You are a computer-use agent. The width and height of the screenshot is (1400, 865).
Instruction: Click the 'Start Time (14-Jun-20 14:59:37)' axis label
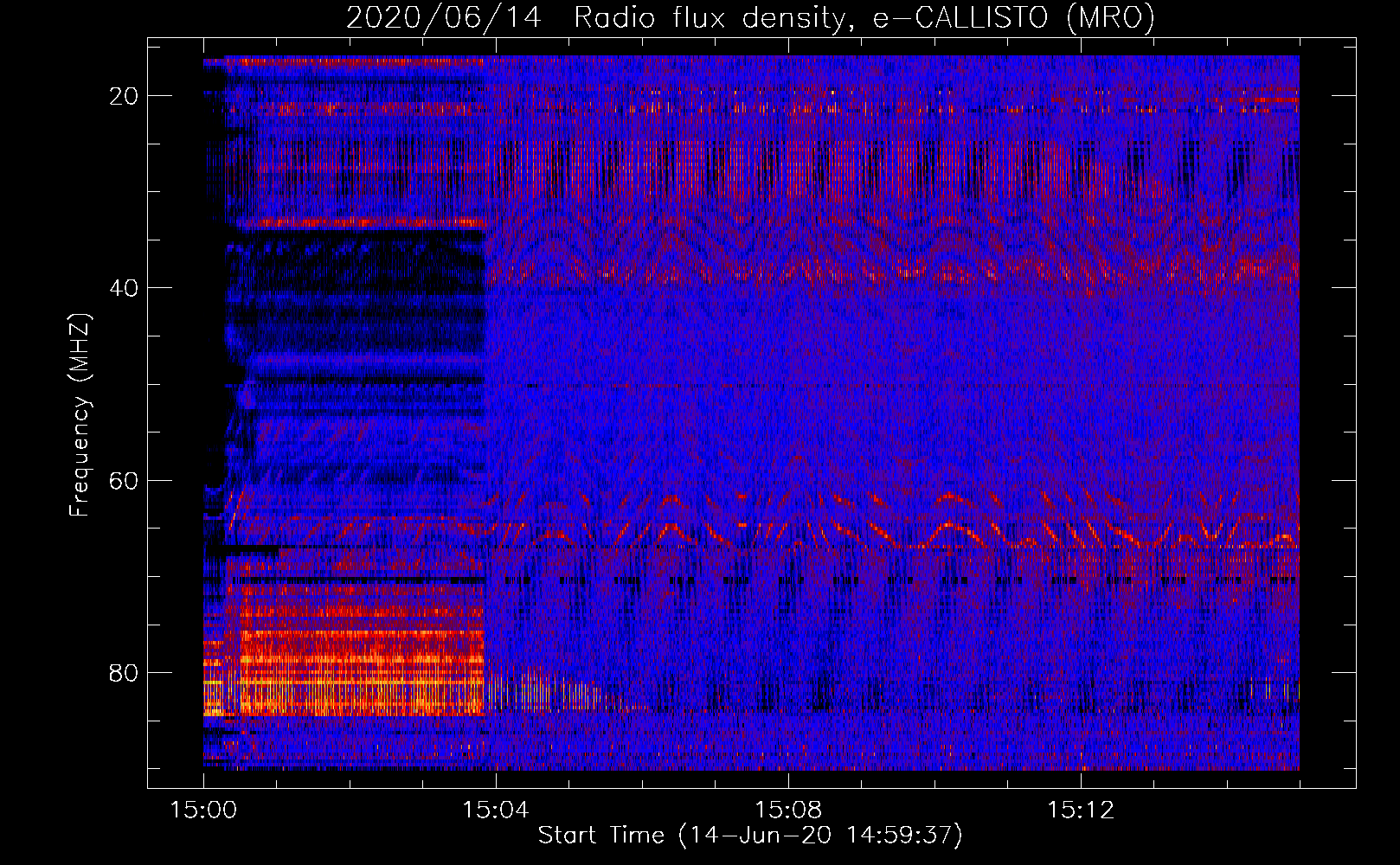(750, 836)
